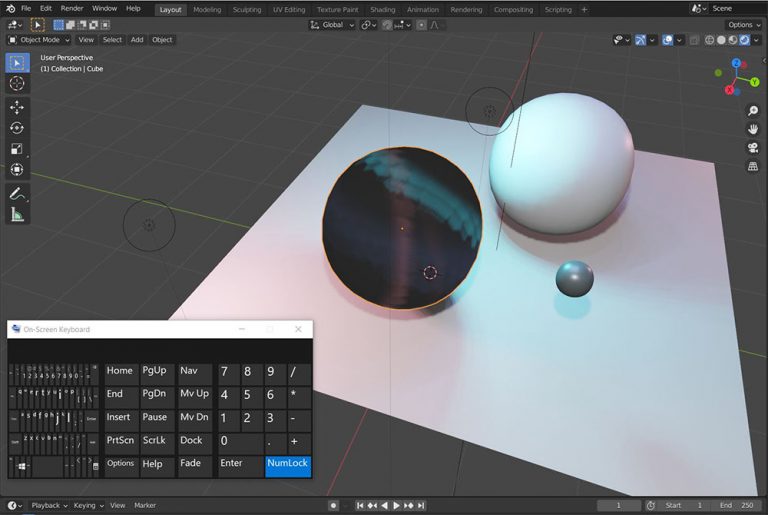Choose Subtract Selection mode icon

(x=82, y=25)
